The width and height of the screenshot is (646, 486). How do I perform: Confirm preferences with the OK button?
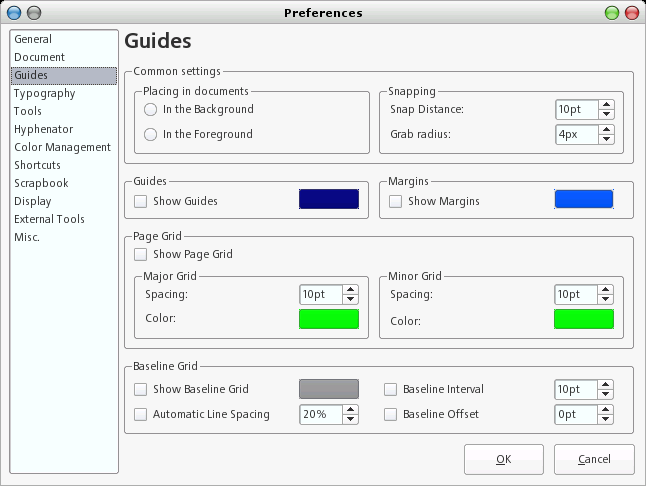504,459
